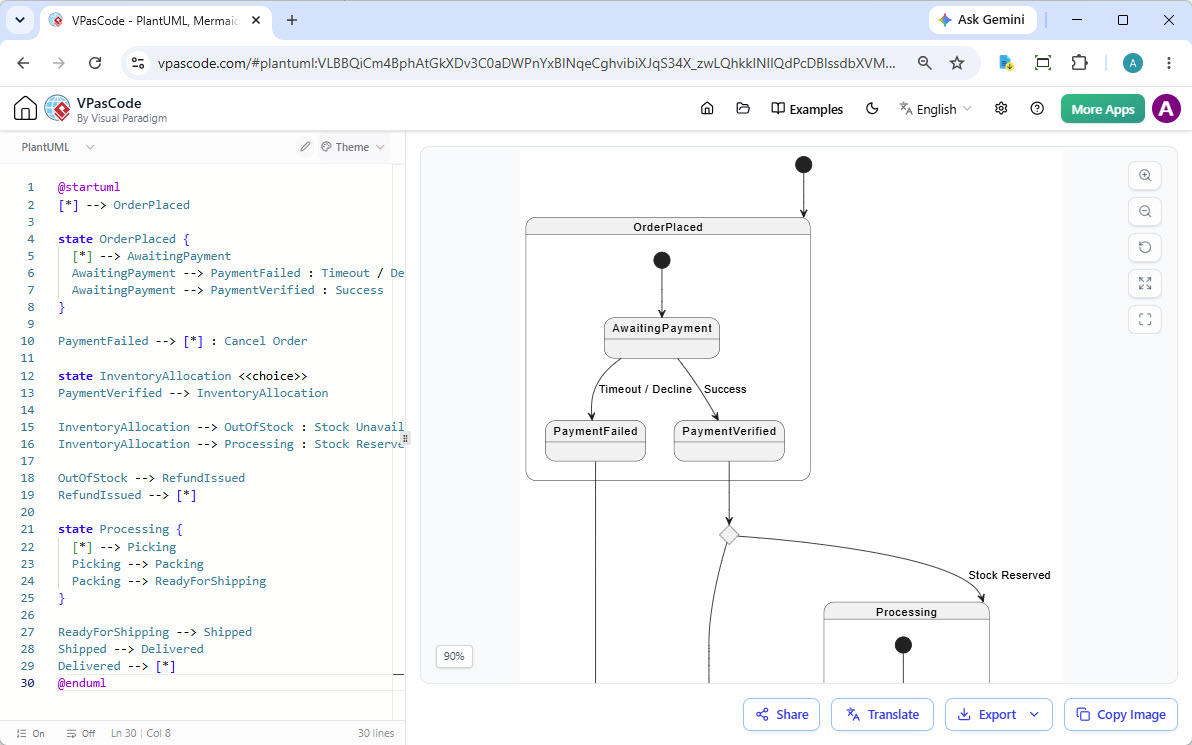Click the address bar URL field
This screenshot has height=745, width=1192.
point(526,63)
